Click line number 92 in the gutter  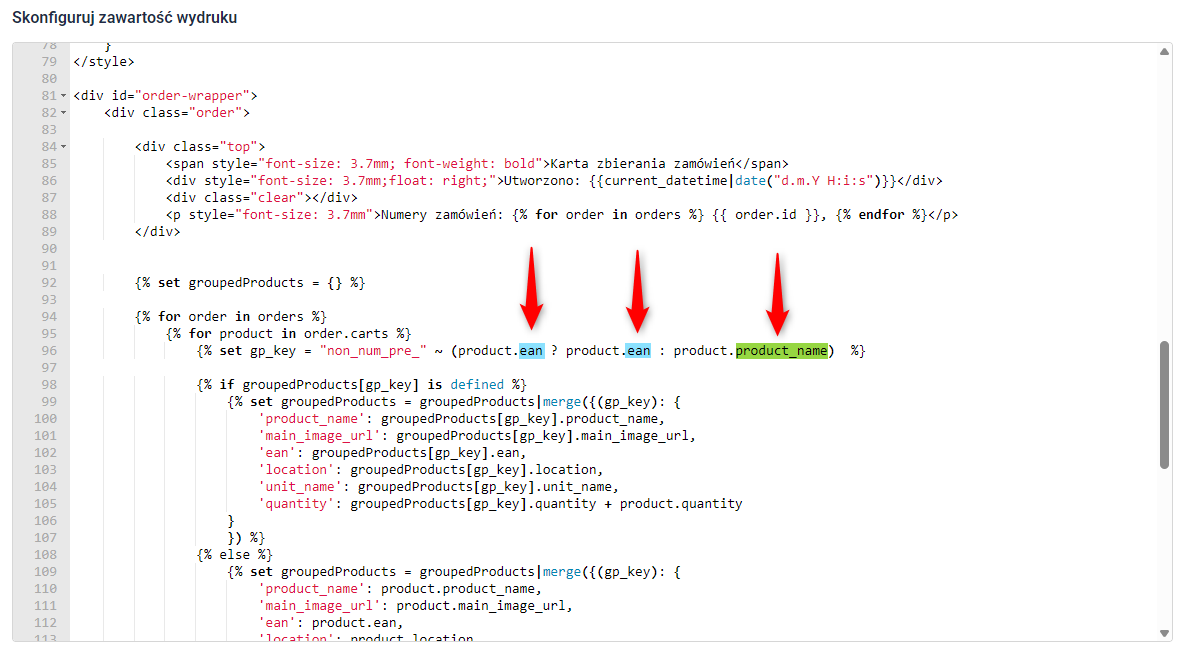(x=49, y=282)
